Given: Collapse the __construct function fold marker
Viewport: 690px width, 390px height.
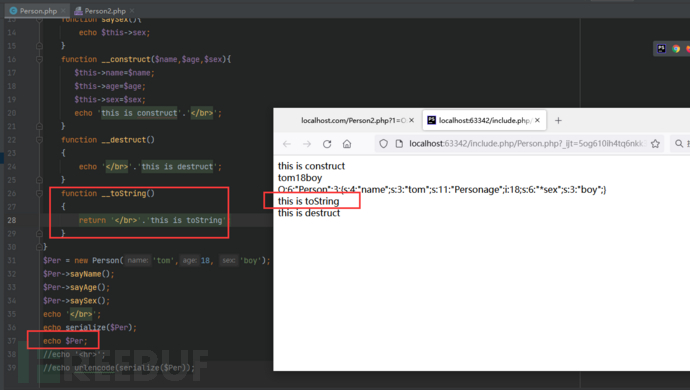Looking at the screenshot, I should click(39, 59).
